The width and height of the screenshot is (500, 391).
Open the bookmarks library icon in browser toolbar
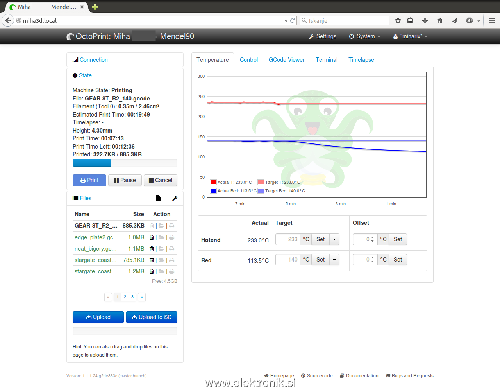(x=410, y=21)
